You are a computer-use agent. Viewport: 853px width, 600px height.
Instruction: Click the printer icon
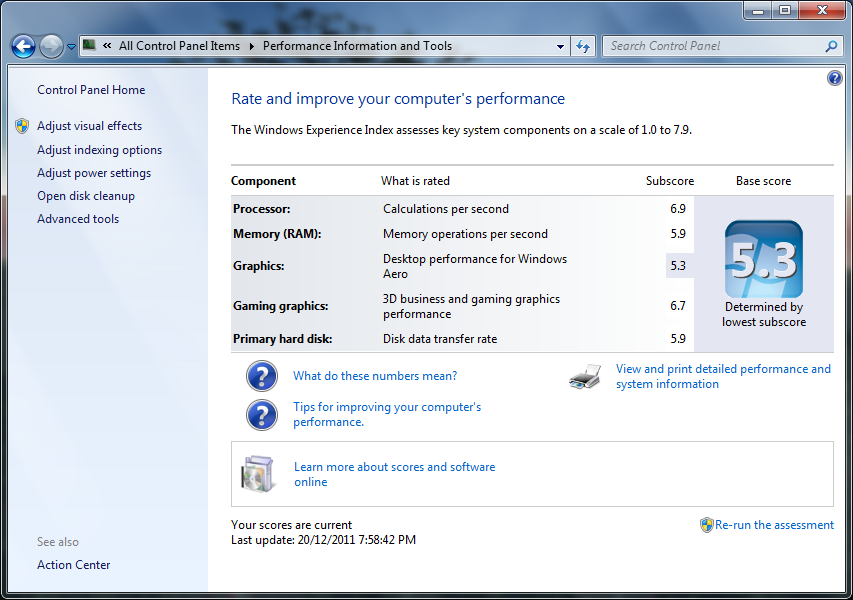(x=585, y=376)
